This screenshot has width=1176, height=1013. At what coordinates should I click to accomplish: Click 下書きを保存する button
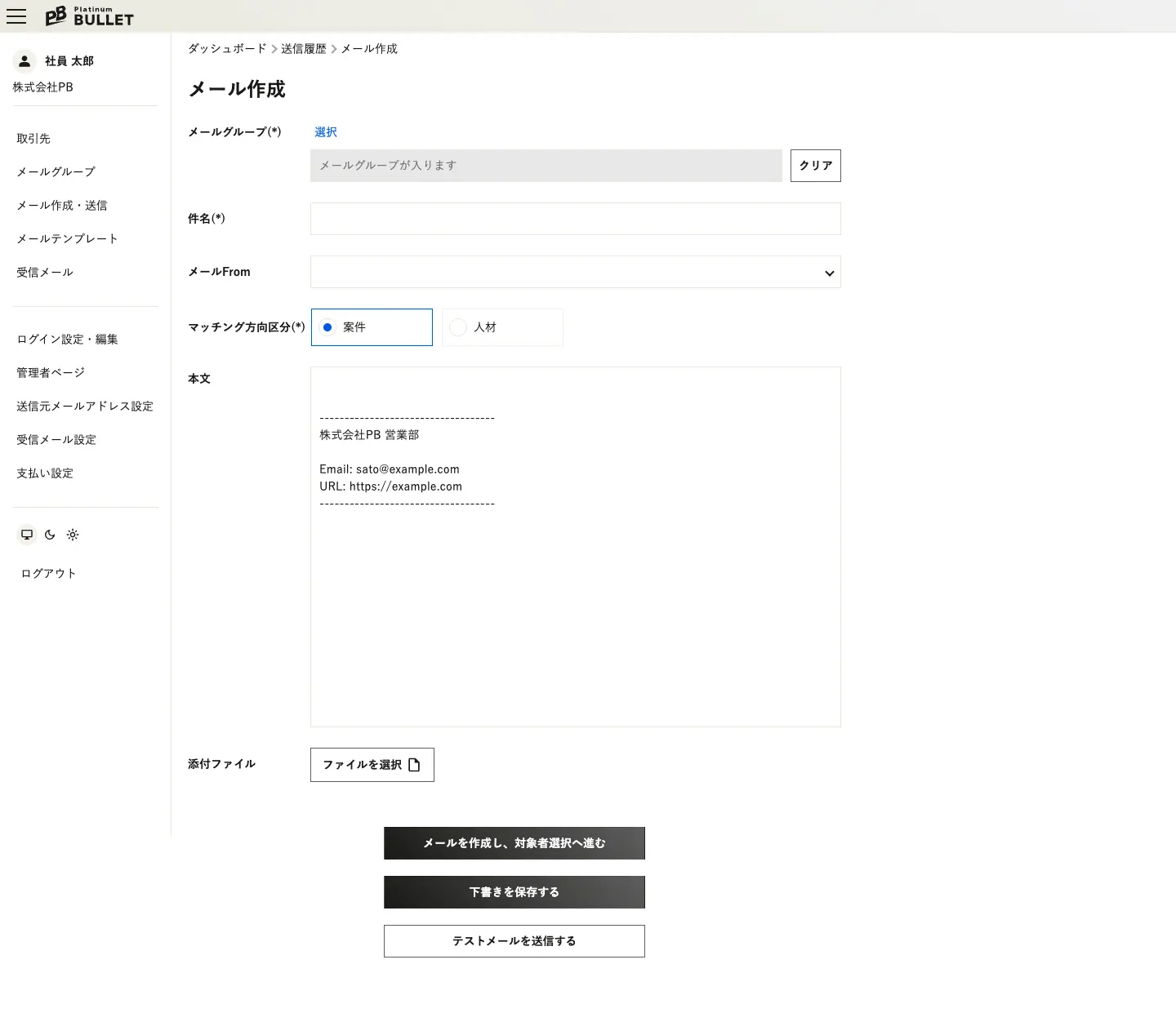point(514,892)
